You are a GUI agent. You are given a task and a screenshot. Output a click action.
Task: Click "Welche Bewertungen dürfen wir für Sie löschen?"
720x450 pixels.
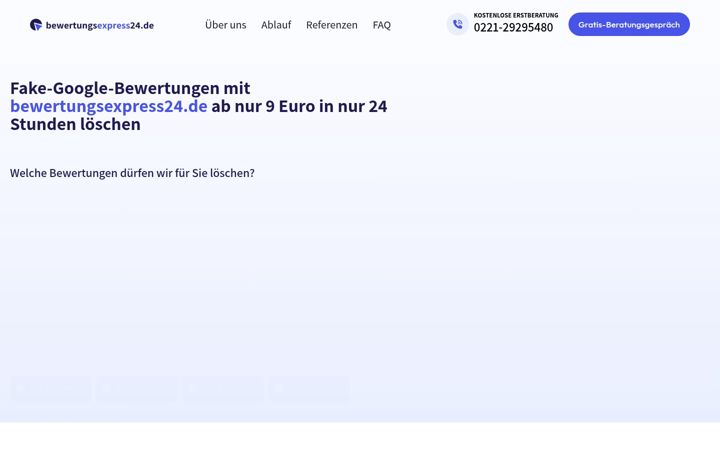(132, 173)
